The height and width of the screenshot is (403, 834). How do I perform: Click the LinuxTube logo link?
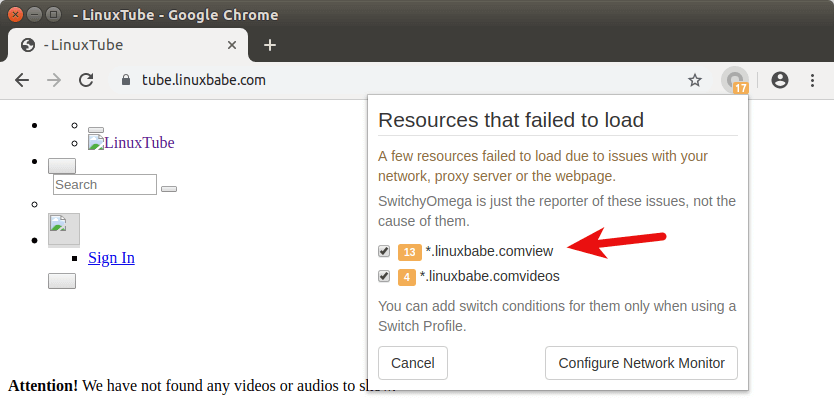(x=131, y=143)
